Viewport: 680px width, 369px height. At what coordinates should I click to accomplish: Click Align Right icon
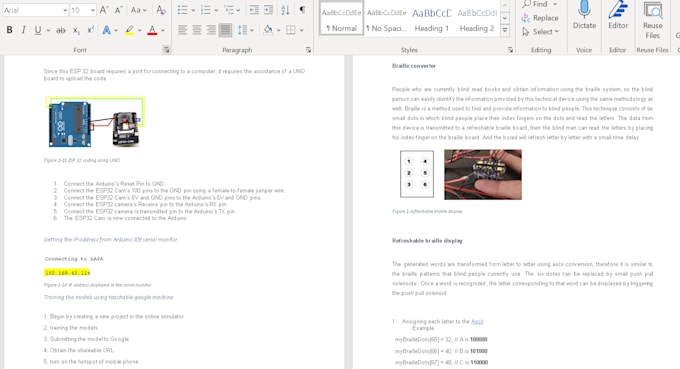211,30
